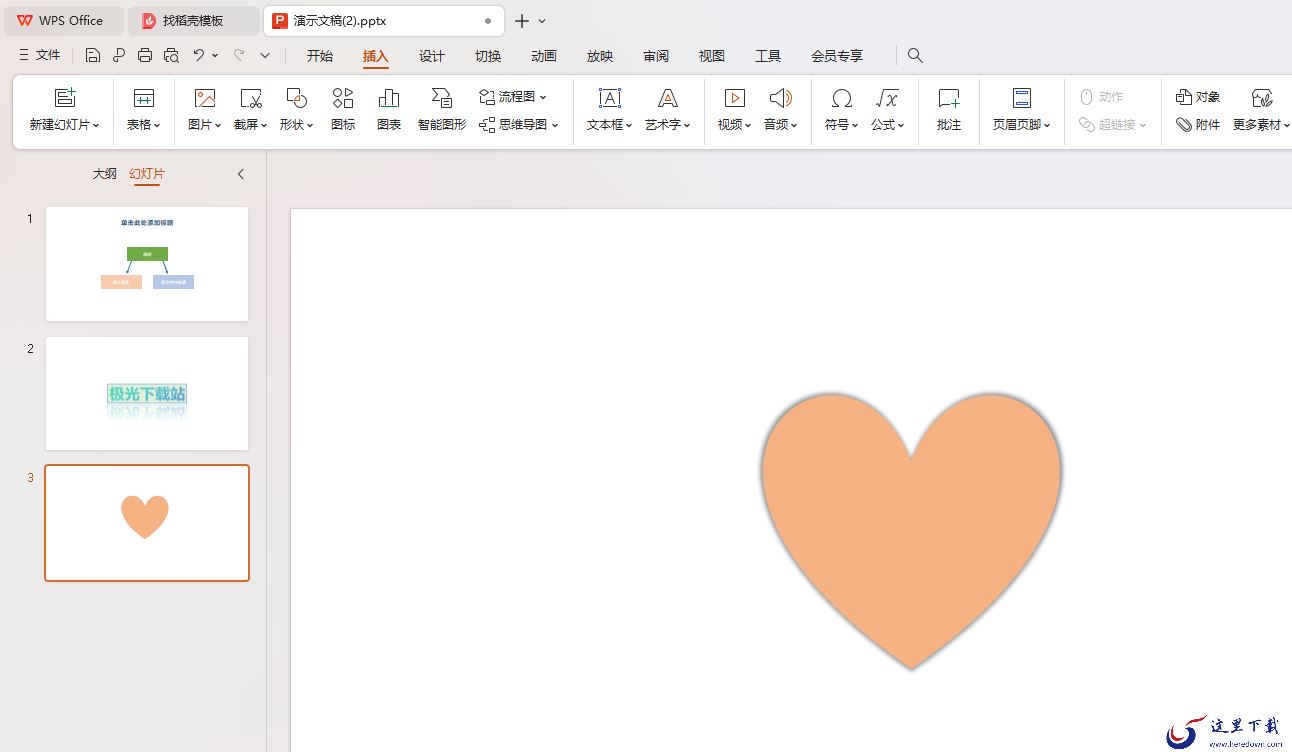Image resolution: width=1292 pixels, height=752 pixels.
Task: Open 智能图形 (Smart Graphics)
Action: pos(442,110)
